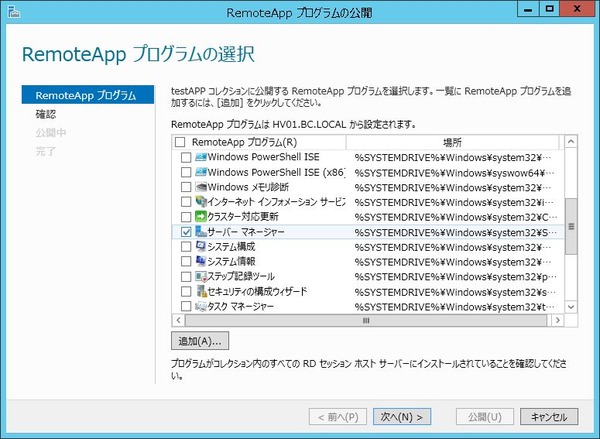600x439 pixels.
Task: Click the wizard window icon in title bar
Action: click(x=14, y=12)
